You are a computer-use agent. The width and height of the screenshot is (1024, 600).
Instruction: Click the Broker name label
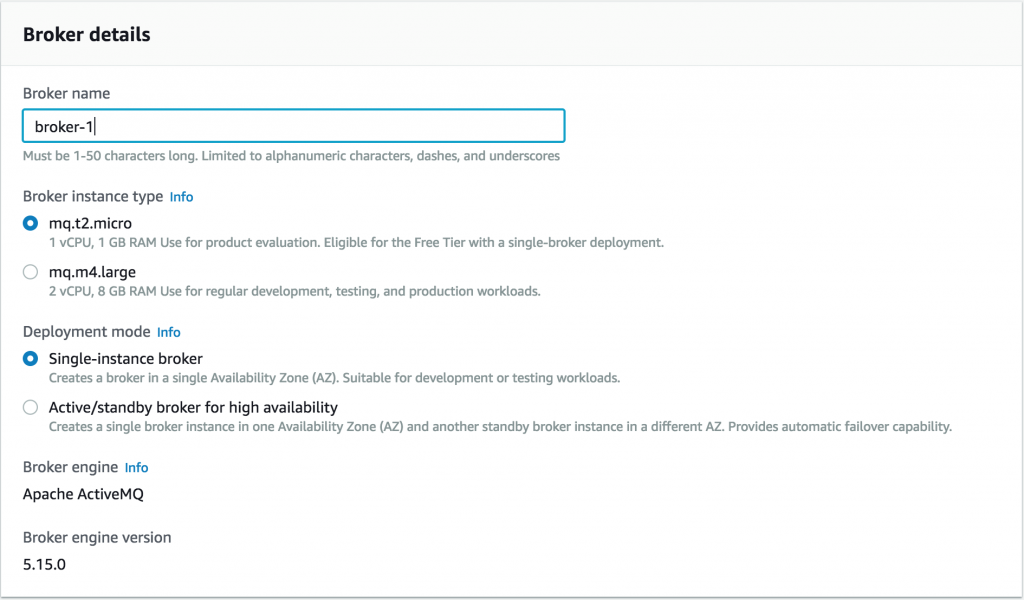pos(67,93)
